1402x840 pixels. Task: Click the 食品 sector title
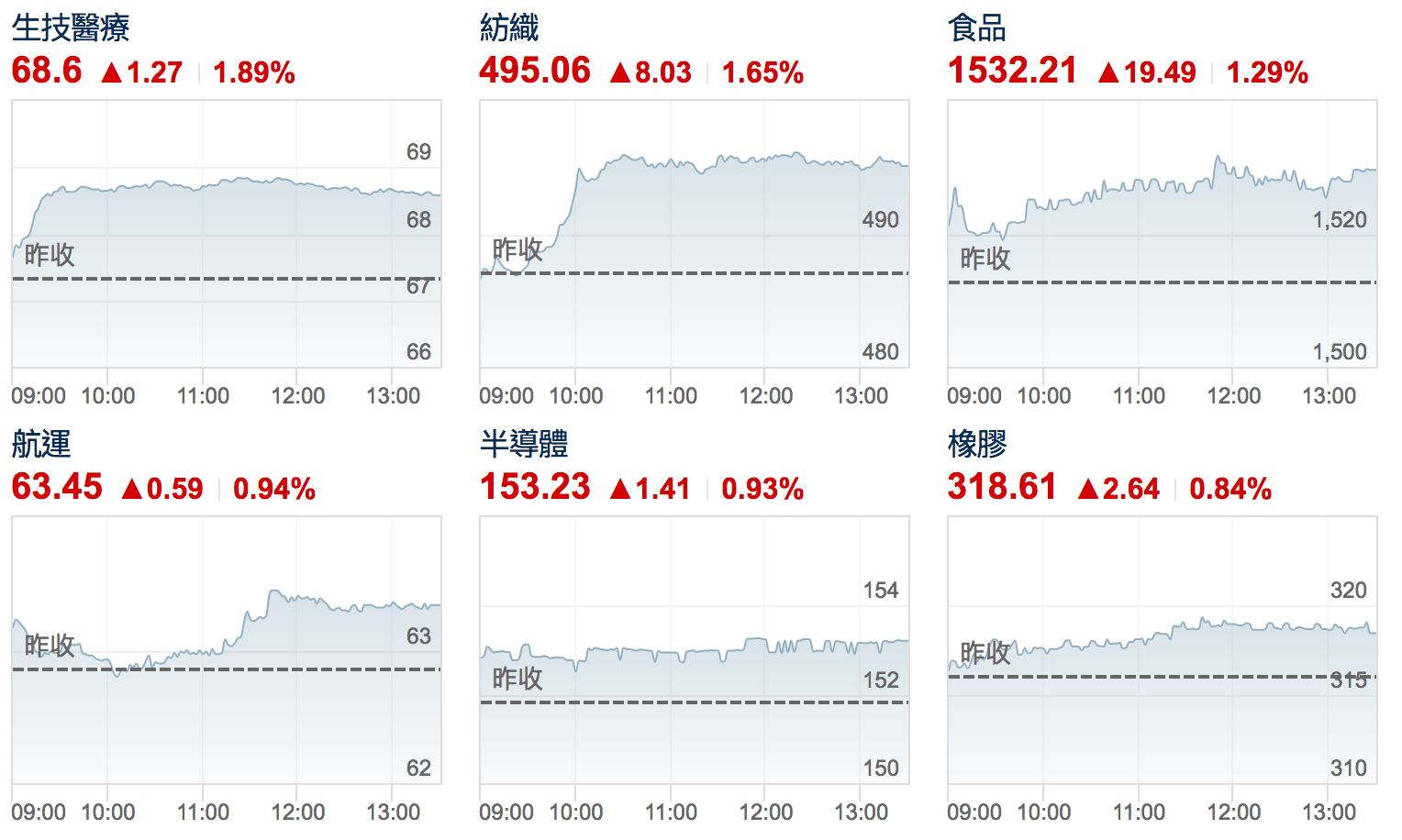tap(977, 28)
